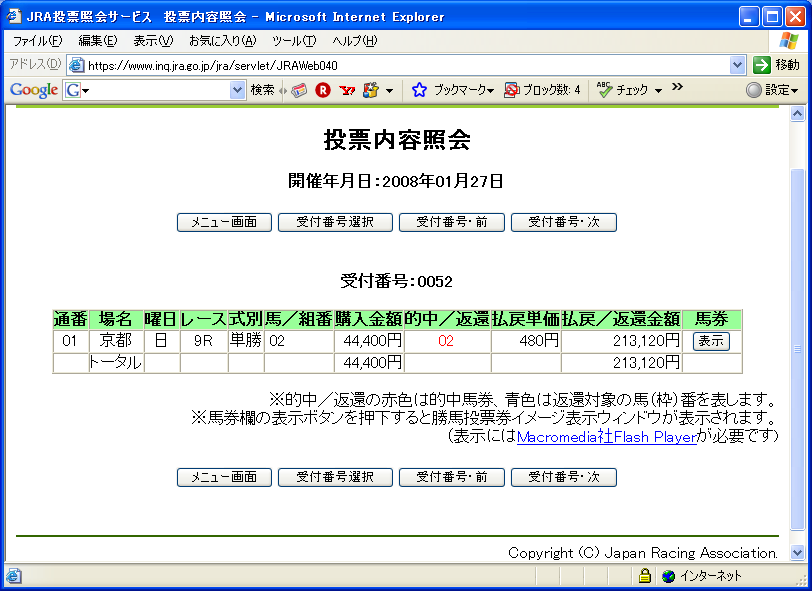
Task: Click the Rakuten R icon in Google toolbar
Action: [x=323, y=90]
